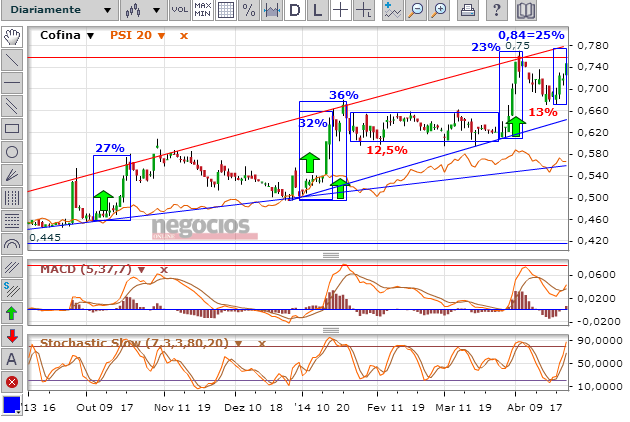
Task: Select the diagonal trend line tool
Action: click(12, 60)
